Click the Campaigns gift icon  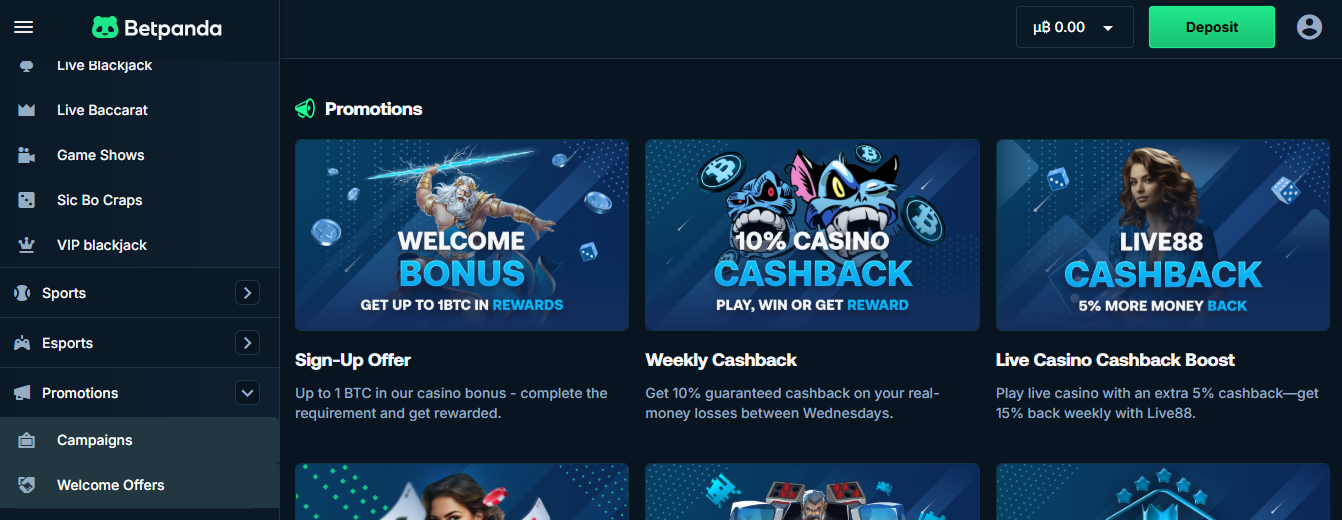click(26, 440)
